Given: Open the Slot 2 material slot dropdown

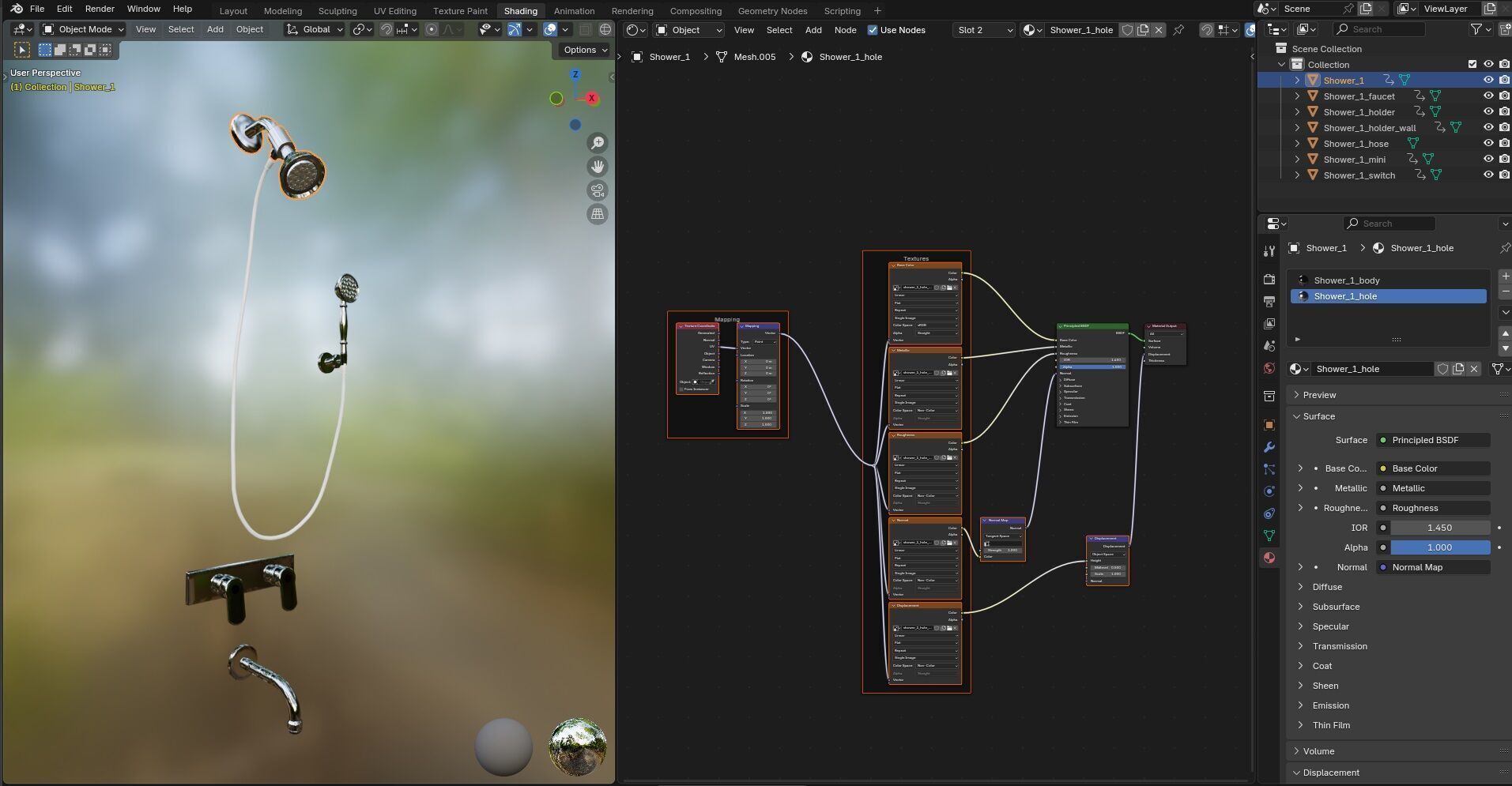Looking at the screenshot, I should coord(983,30).
